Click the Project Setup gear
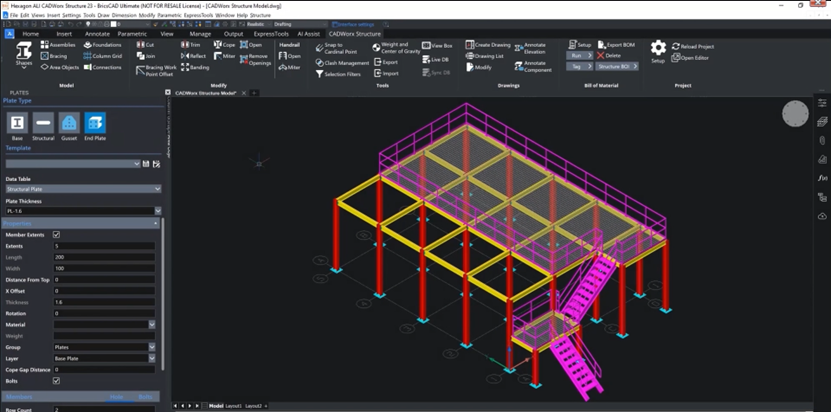Image resolution: width=831 pixels, height=412 pixels. pyautogui.click(x=658, y=51)
